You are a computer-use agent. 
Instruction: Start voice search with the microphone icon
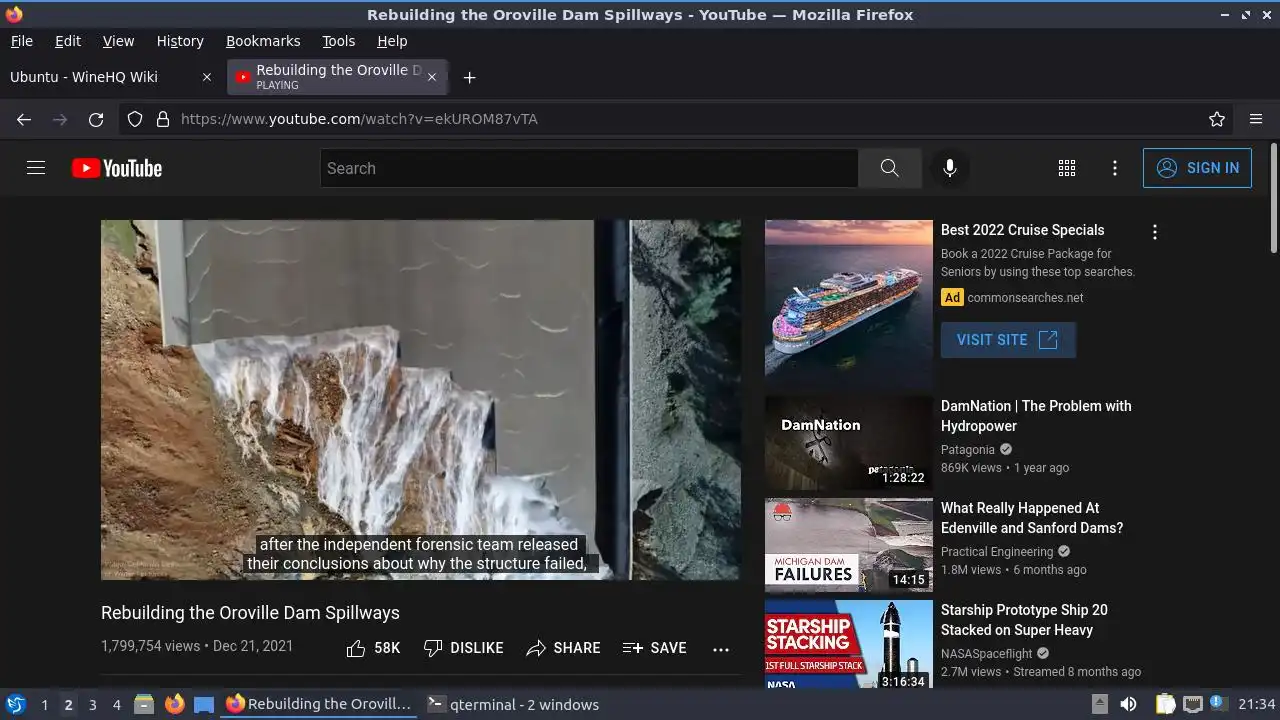click(950, 168)
